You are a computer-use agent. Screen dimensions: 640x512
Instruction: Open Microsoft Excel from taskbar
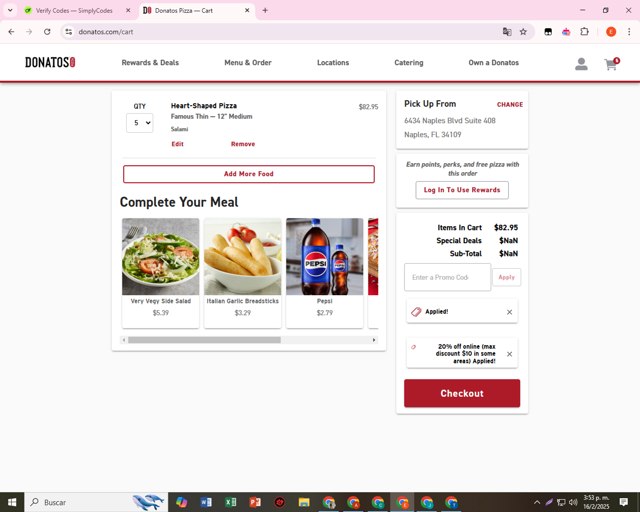point(231,502)
